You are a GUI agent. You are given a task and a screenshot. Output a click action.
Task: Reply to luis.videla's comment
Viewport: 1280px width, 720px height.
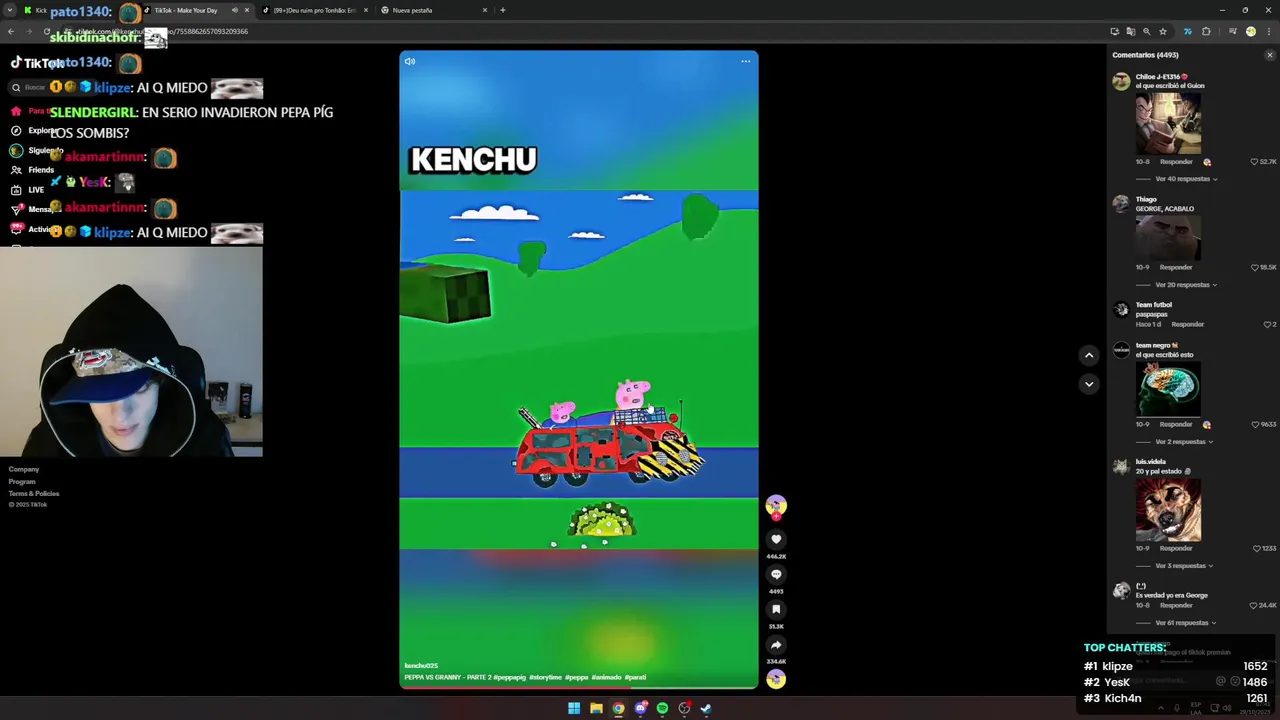(1176, 549)
